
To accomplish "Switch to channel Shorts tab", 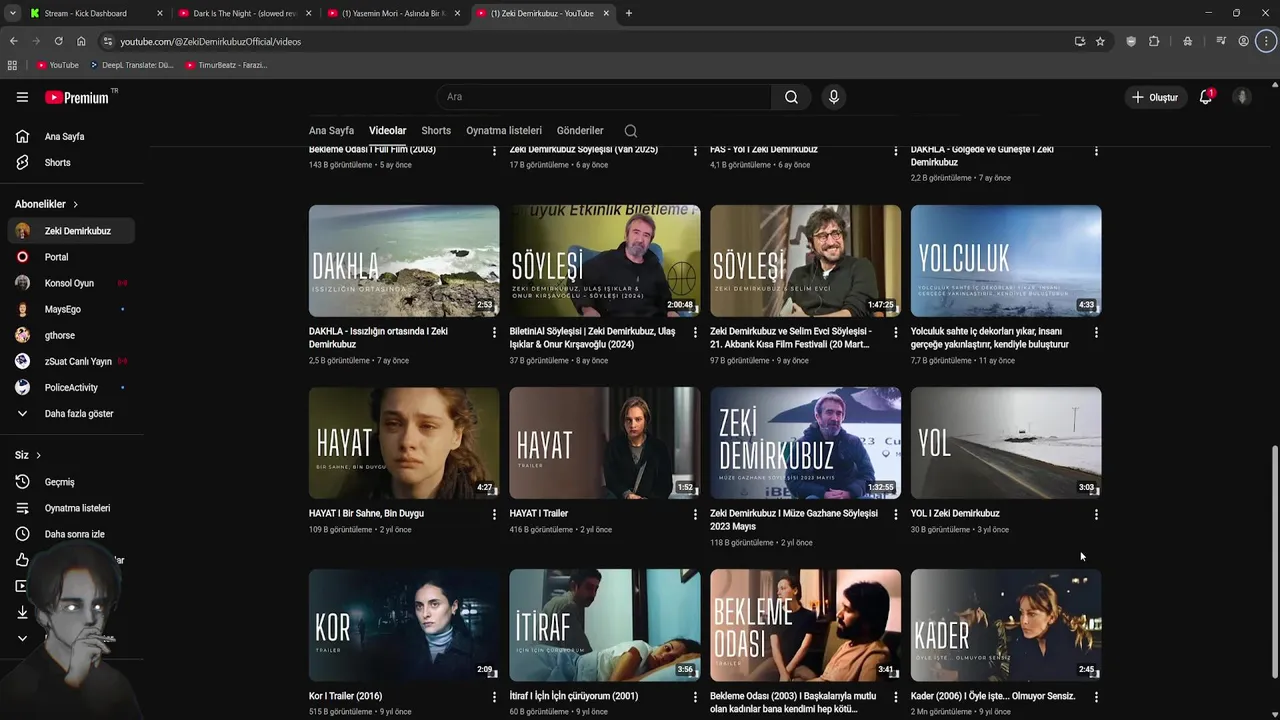I will [436, 131].
